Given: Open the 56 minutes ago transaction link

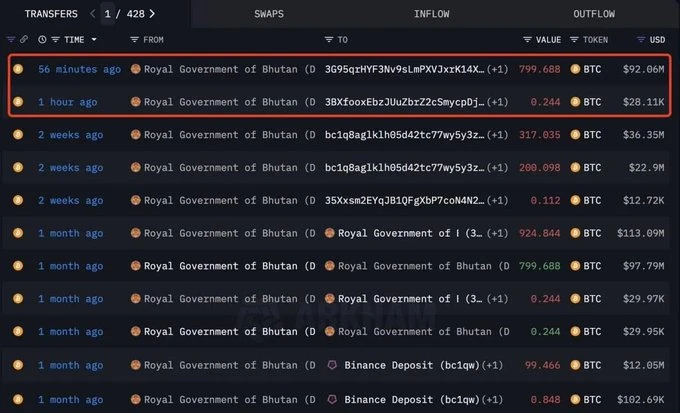Looking at the screenshot, I should click(x=79, y=70).
